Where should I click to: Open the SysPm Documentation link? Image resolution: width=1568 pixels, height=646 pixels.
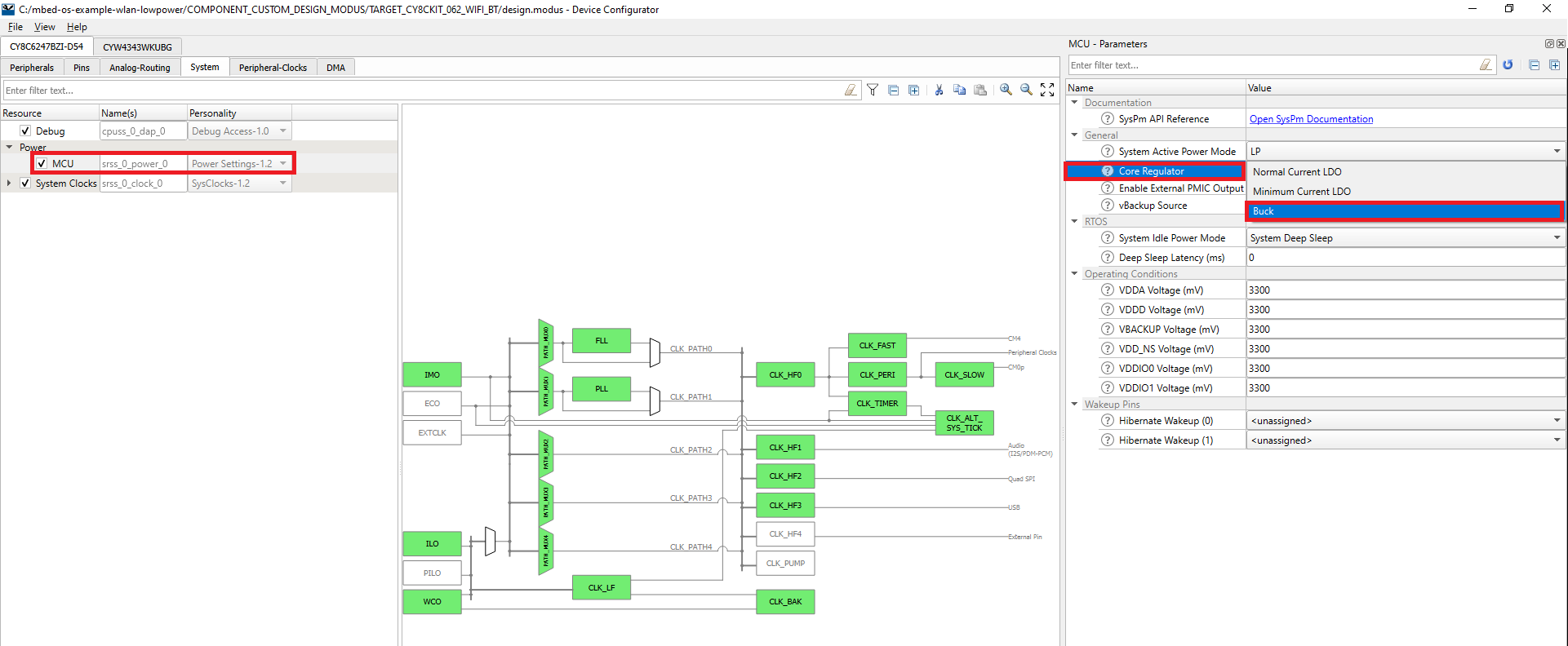click(1311, 119)
